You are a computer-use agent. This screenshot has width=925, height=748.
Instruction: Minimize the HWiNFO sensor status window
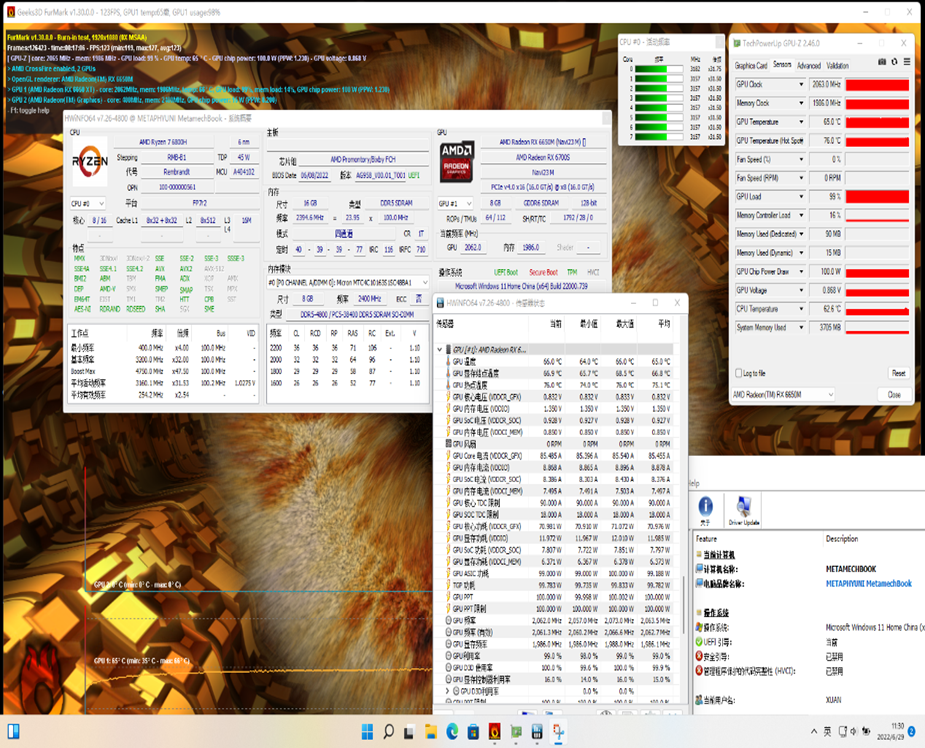(634, 303)
